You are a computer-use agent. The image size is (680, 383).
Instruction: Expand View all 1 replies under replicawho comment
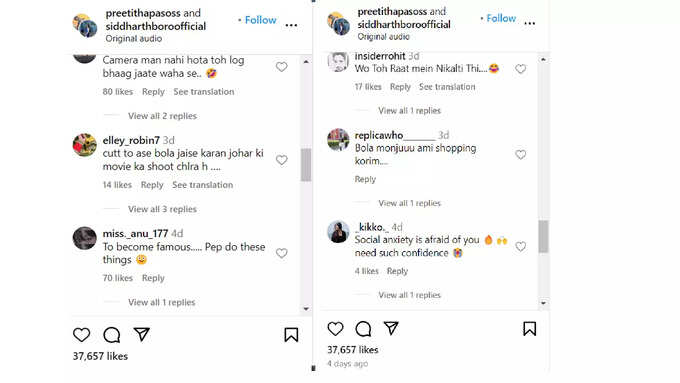pyautogui.click(x=409, y=203)
